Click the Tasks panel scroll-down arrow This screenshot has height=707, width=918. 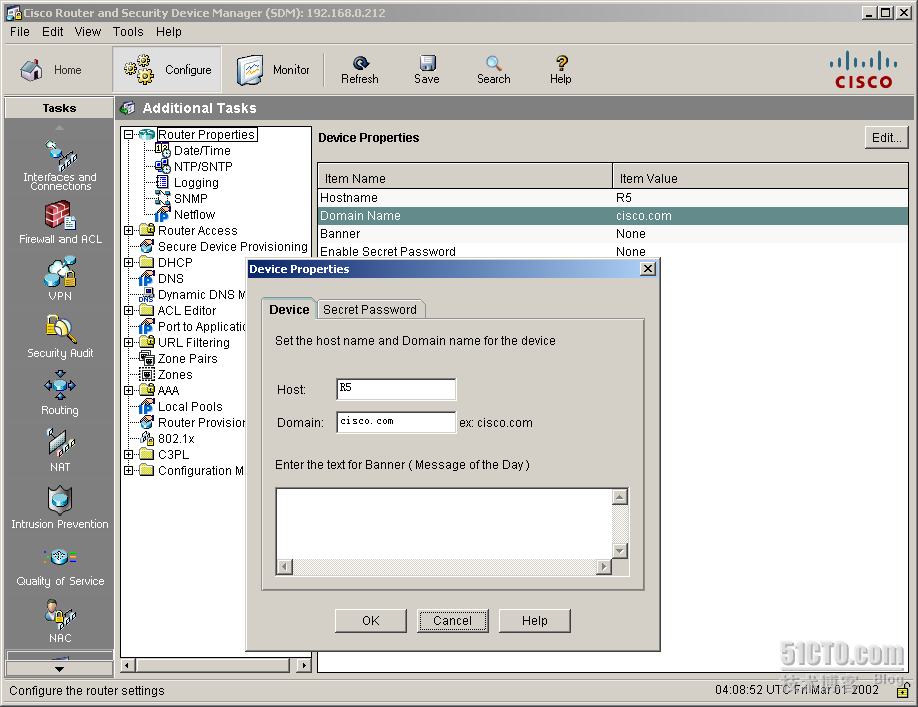59,668
